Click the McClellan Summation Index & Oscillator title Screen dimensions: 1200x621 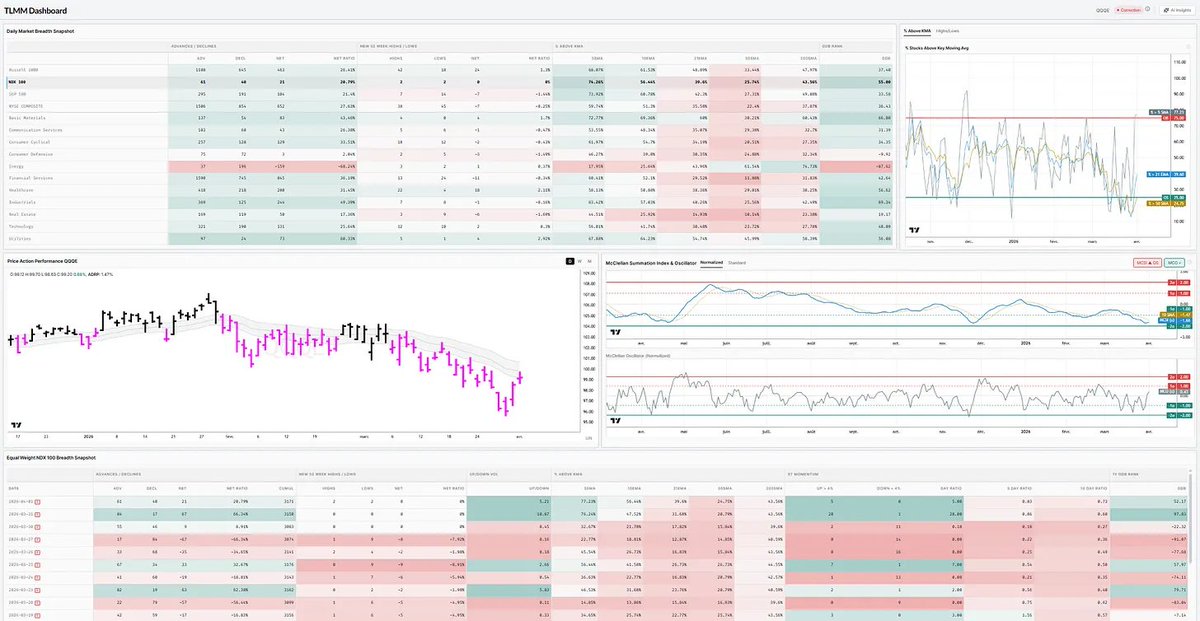coord(650,262)
